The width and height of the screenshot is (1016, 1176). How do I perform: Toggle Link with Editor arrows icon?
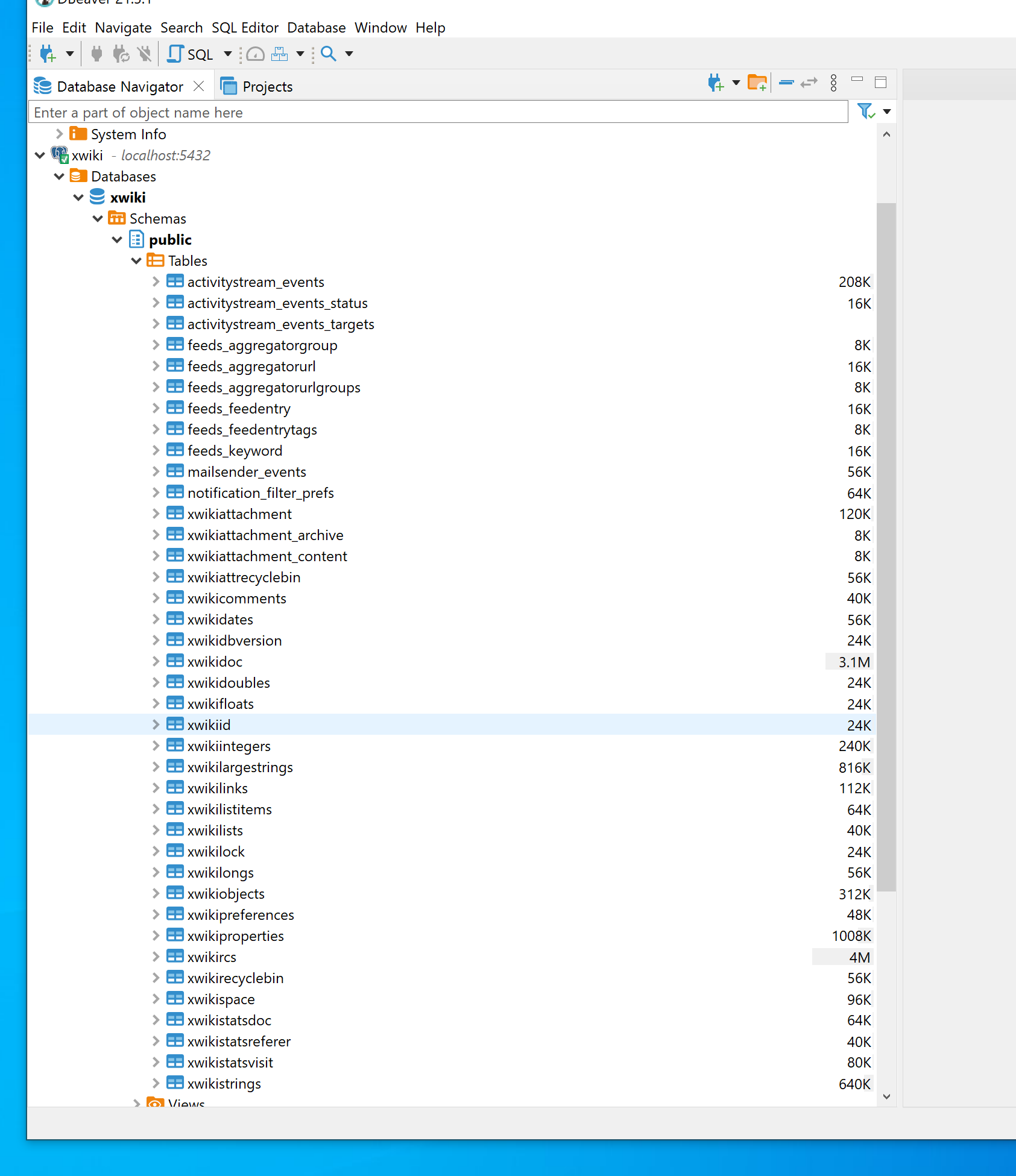click(809, 83)
